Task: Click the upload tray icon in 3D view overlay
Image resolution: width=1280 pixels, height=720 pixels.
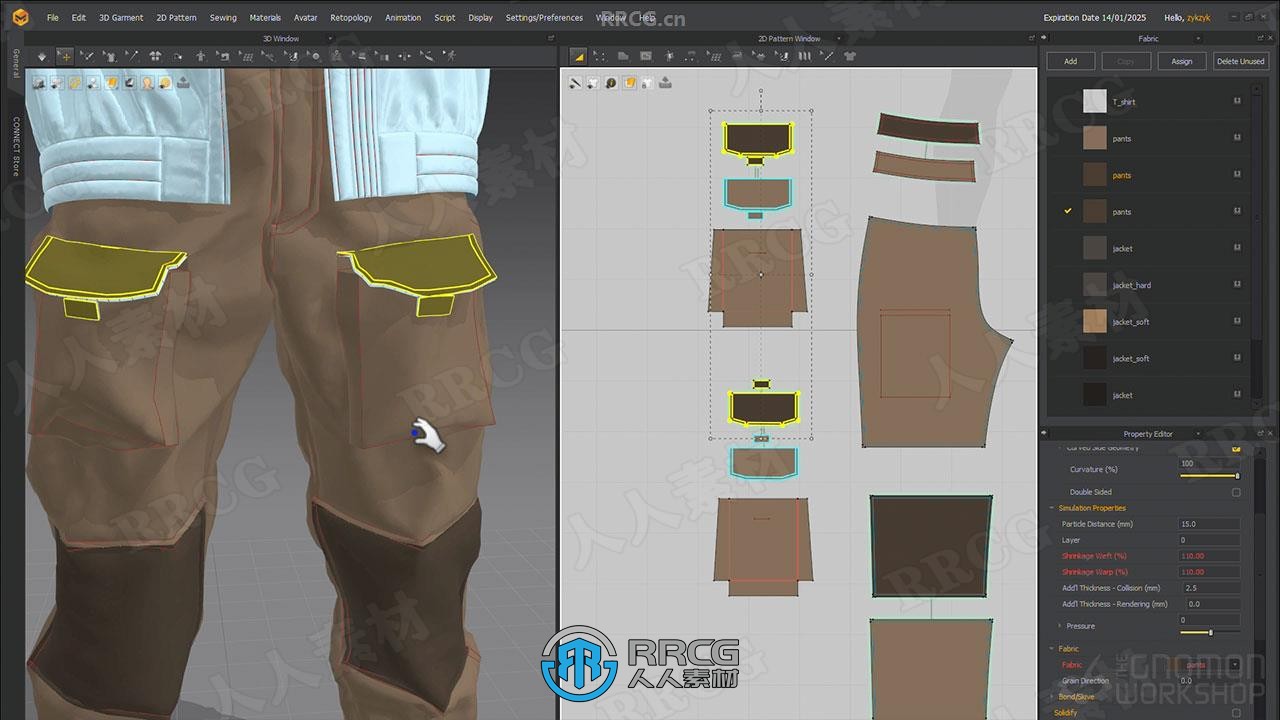Action: [x=183, y=83]
